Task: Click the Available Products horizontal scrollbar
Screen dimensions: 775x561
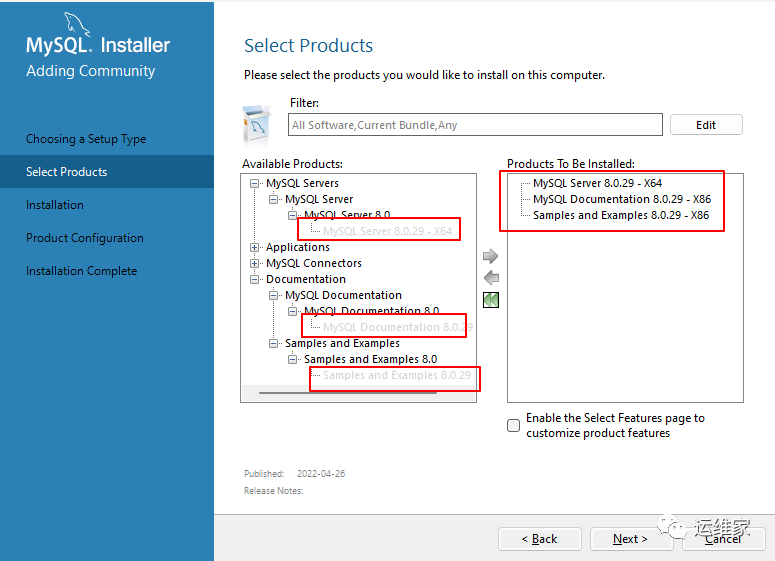Action: (347, 393)
